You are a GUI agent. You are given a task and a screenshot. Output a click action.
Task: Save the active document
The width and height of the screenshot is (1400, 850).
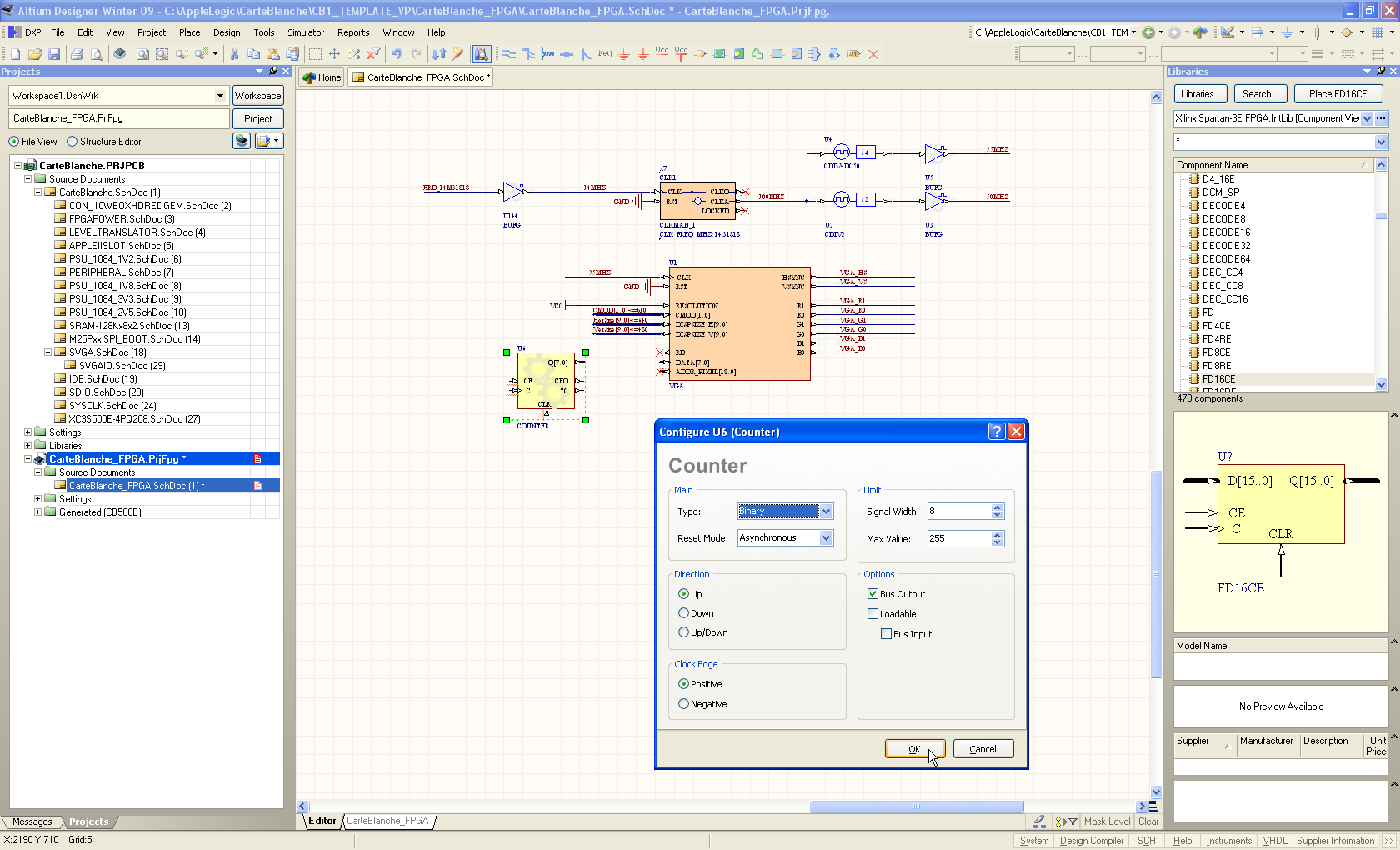(x=54, y=54)
